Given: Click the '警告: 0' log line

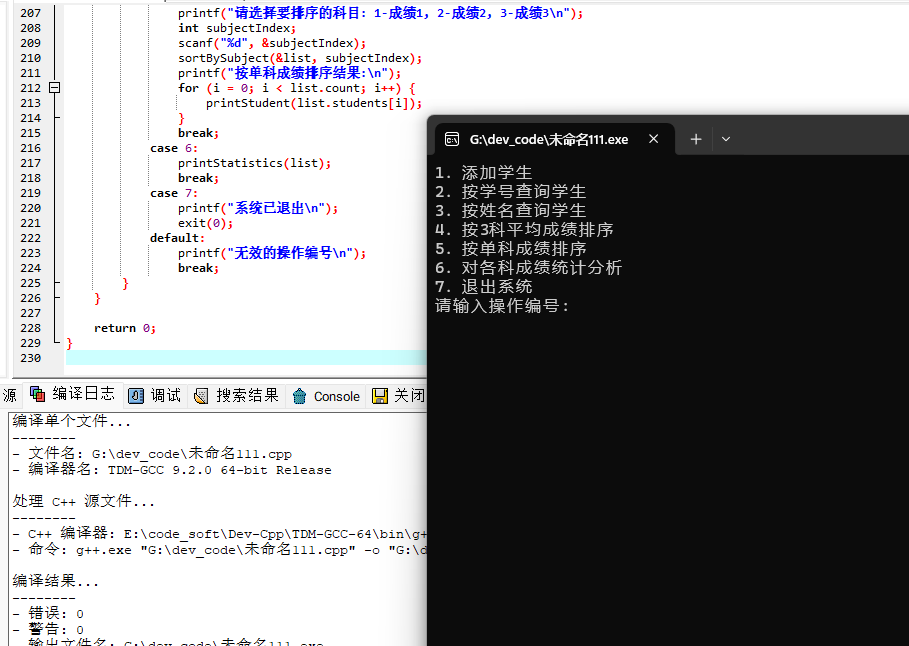Looking at the screenshot, I should coord(48,629).
